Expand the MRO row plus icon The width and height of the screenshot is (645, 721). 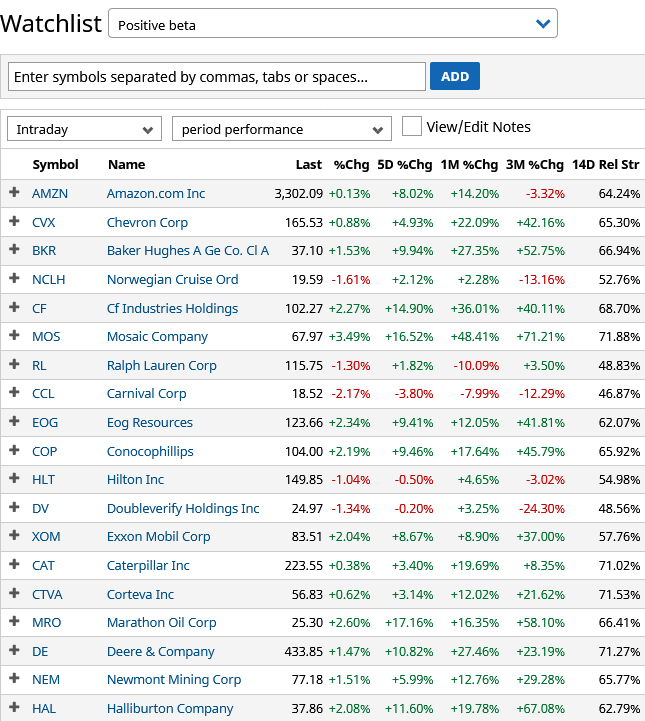[14, 621]
